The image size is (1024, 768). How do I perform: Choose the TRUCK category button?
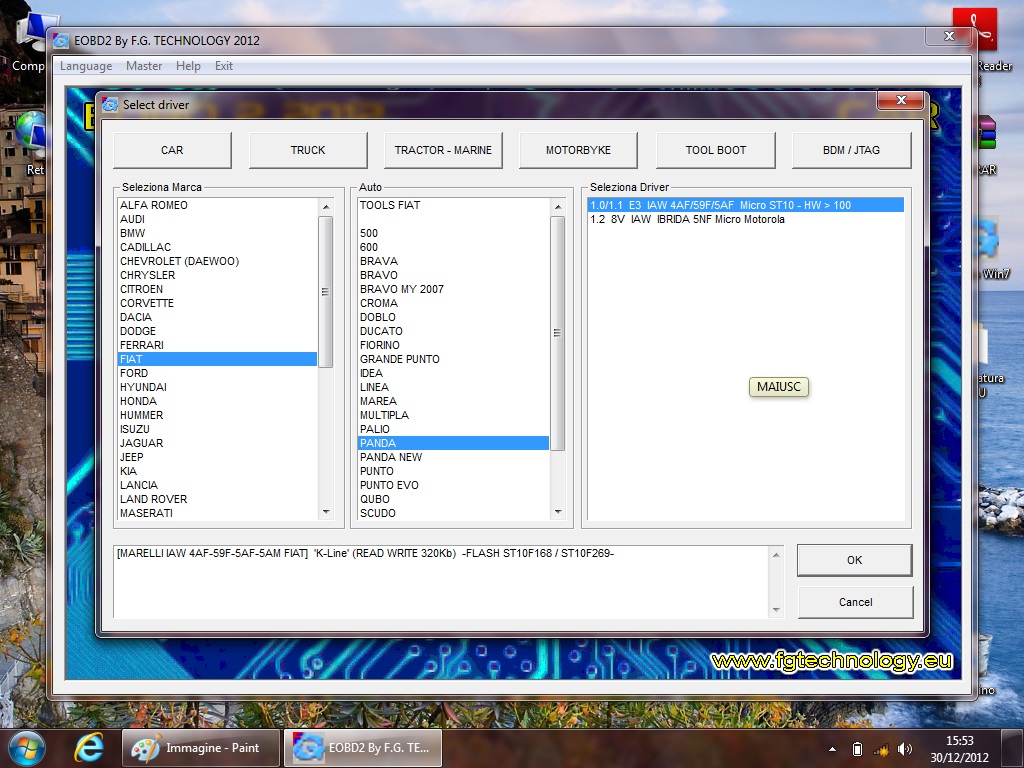click(x=308, y=150)
